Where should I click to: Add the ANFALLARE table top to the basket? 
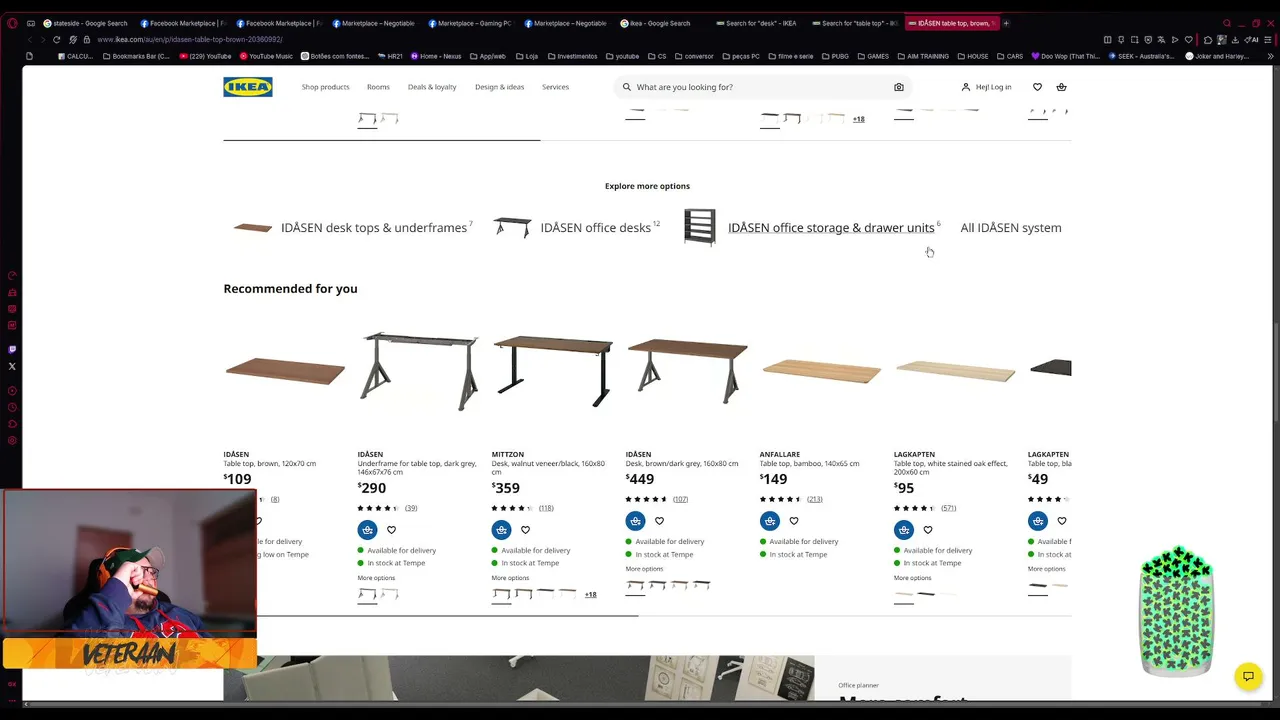coord(770,521)
